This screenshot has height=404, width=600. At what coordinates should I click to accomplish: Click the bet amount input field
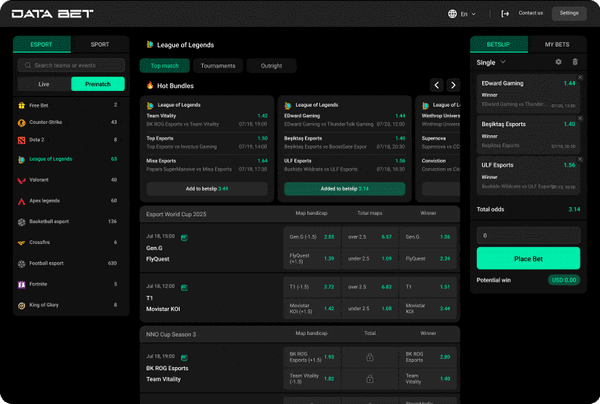528,236
